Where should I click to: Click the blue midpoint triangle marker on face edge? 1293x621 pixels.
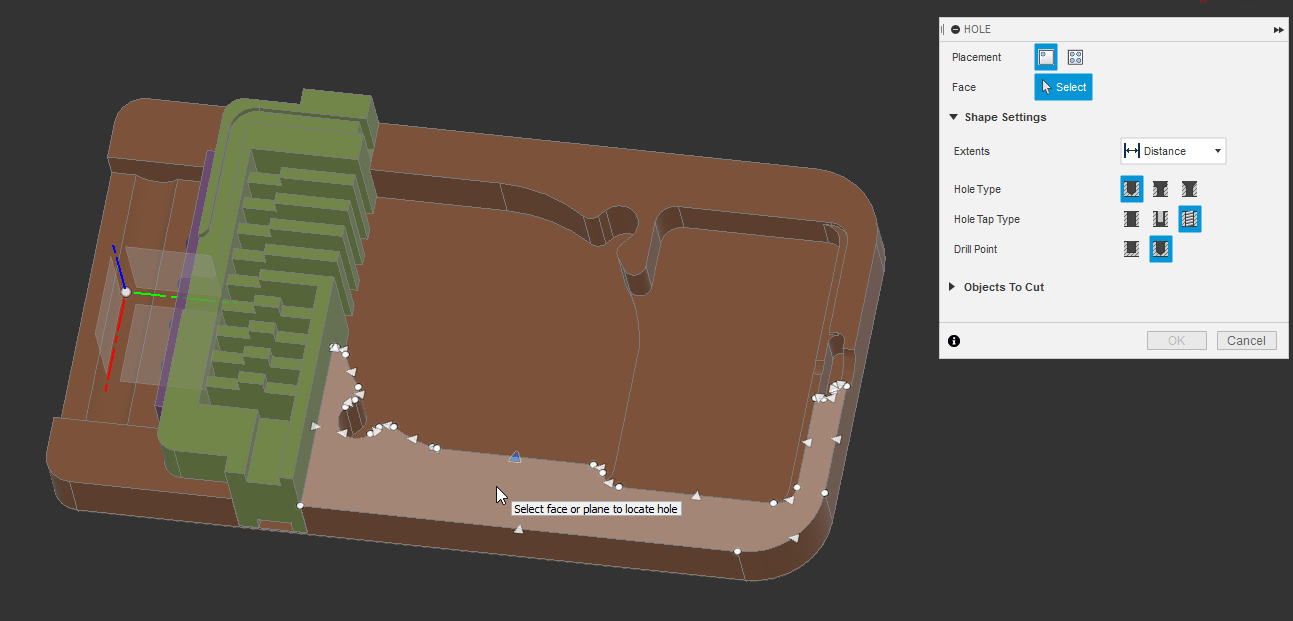(515, 456)
